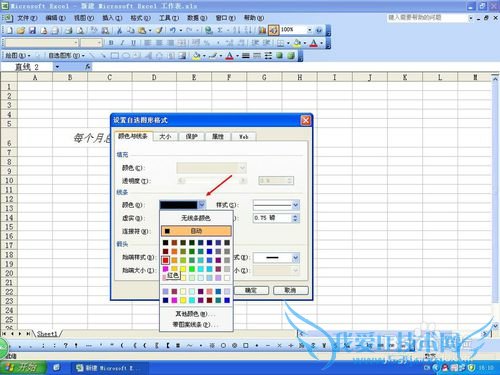Switch to the 大小 (Size) tab

165,137
